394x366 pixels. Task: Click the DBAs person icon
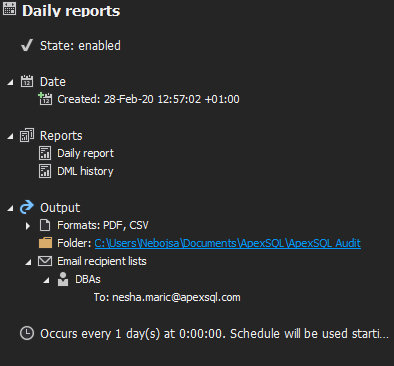[x=63, y=279]
